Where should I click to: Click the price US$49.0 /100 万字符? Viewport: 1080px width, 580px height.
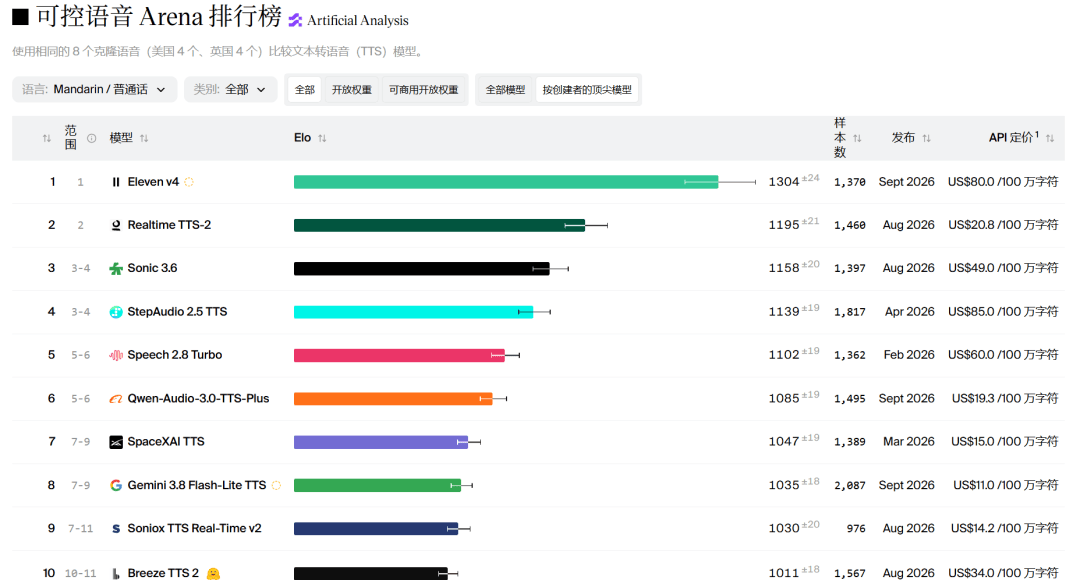[1003, 269]
